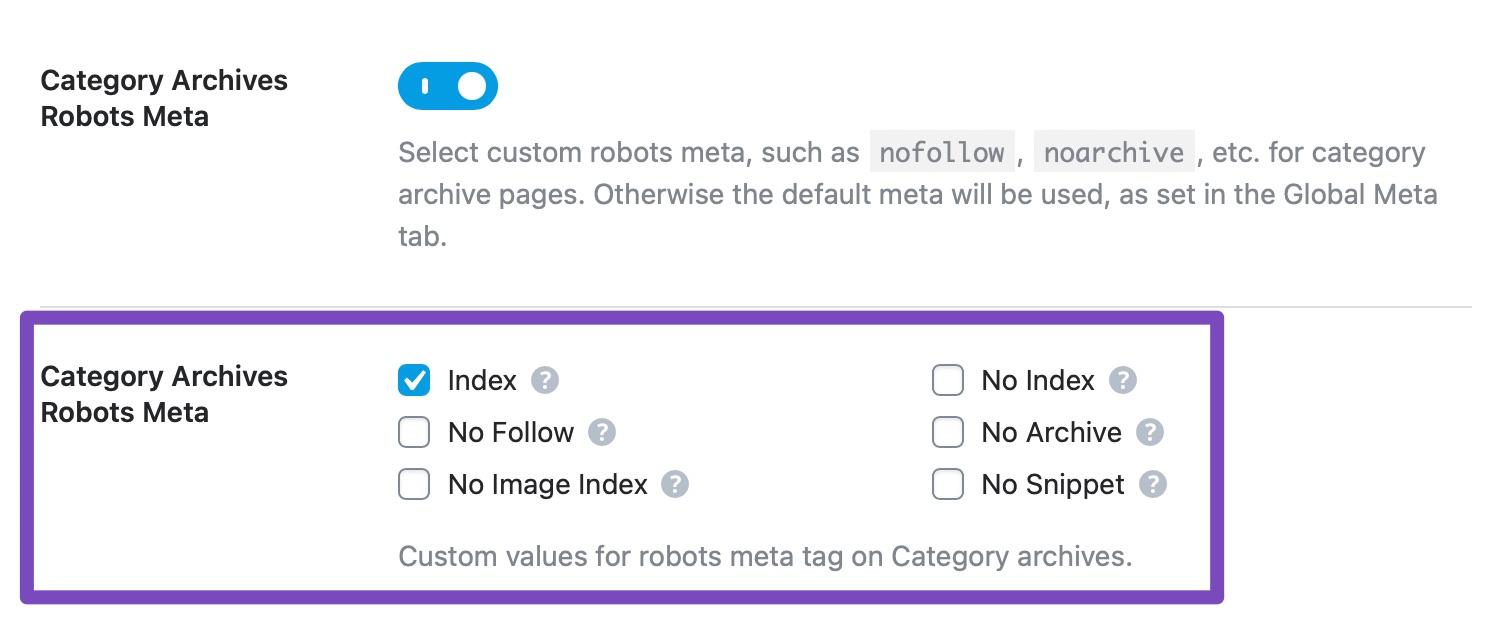Enable the No Snippet option
Viewport: 1508px width, 626px height.
click(x=947, y=484)
